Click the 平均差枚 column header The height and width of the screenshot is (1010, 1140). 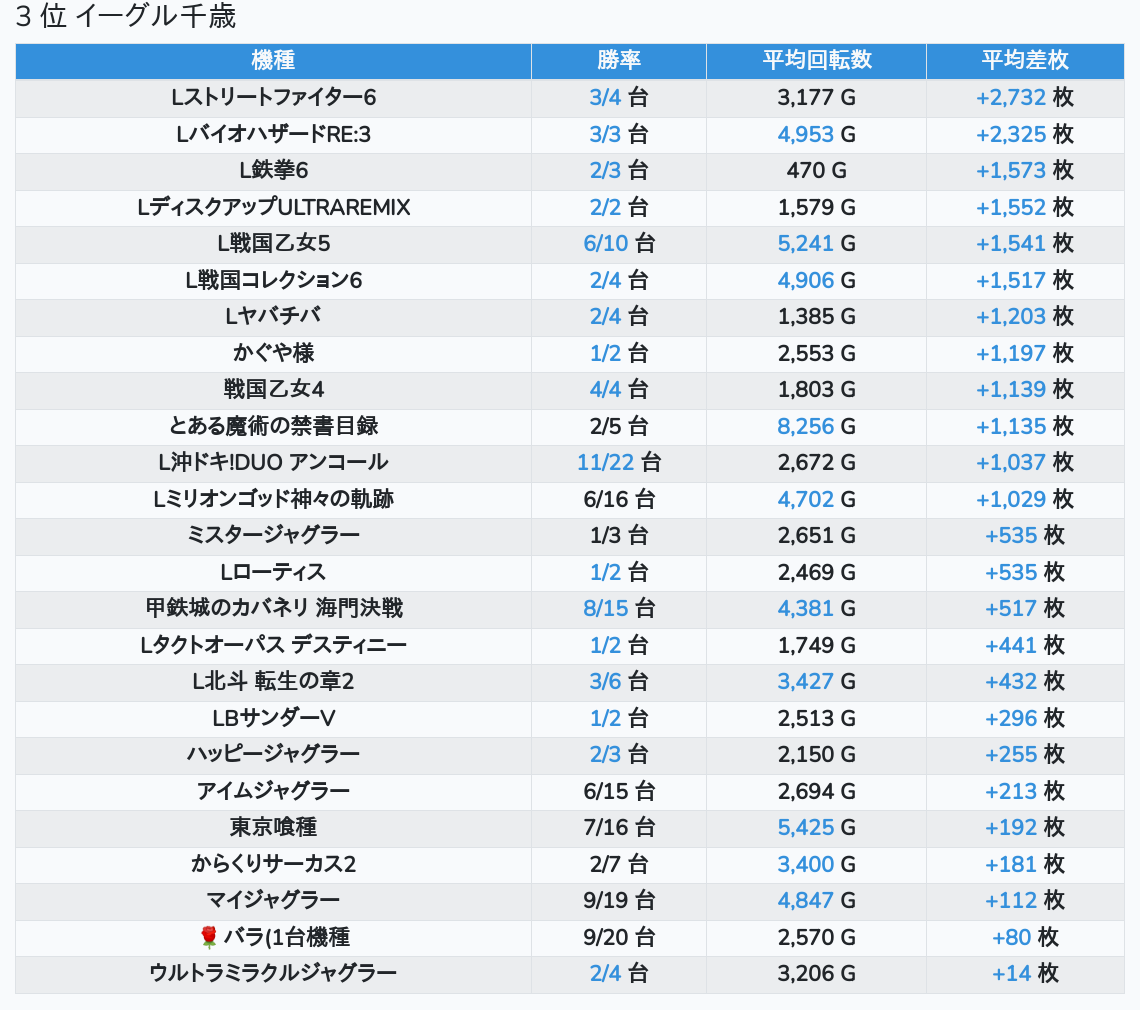tap(1025, 60)
